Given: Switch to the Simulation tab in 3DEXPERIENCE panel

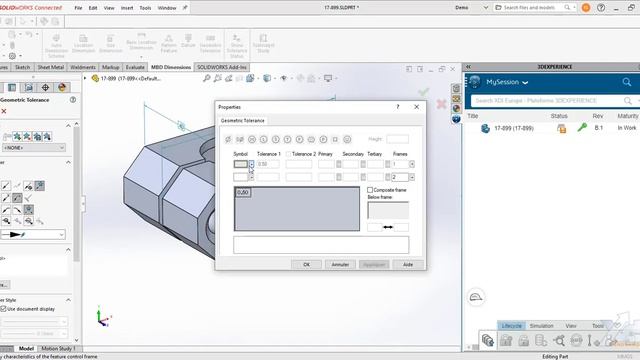Looking at the screenshot, I should [541, 326].
